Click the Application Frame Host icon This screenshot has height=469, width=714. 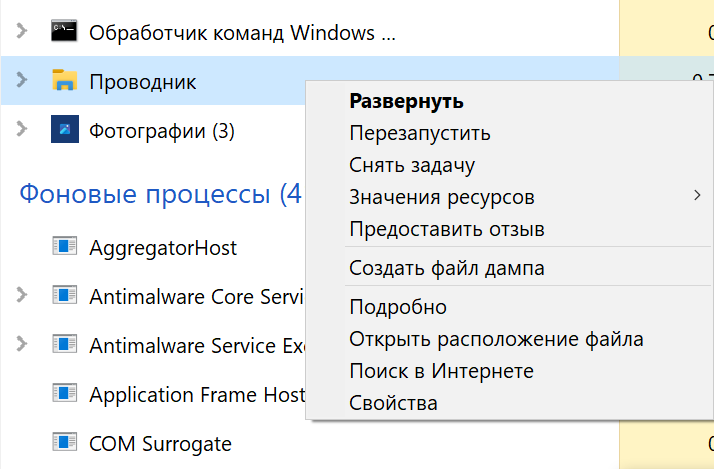point(65,394)
